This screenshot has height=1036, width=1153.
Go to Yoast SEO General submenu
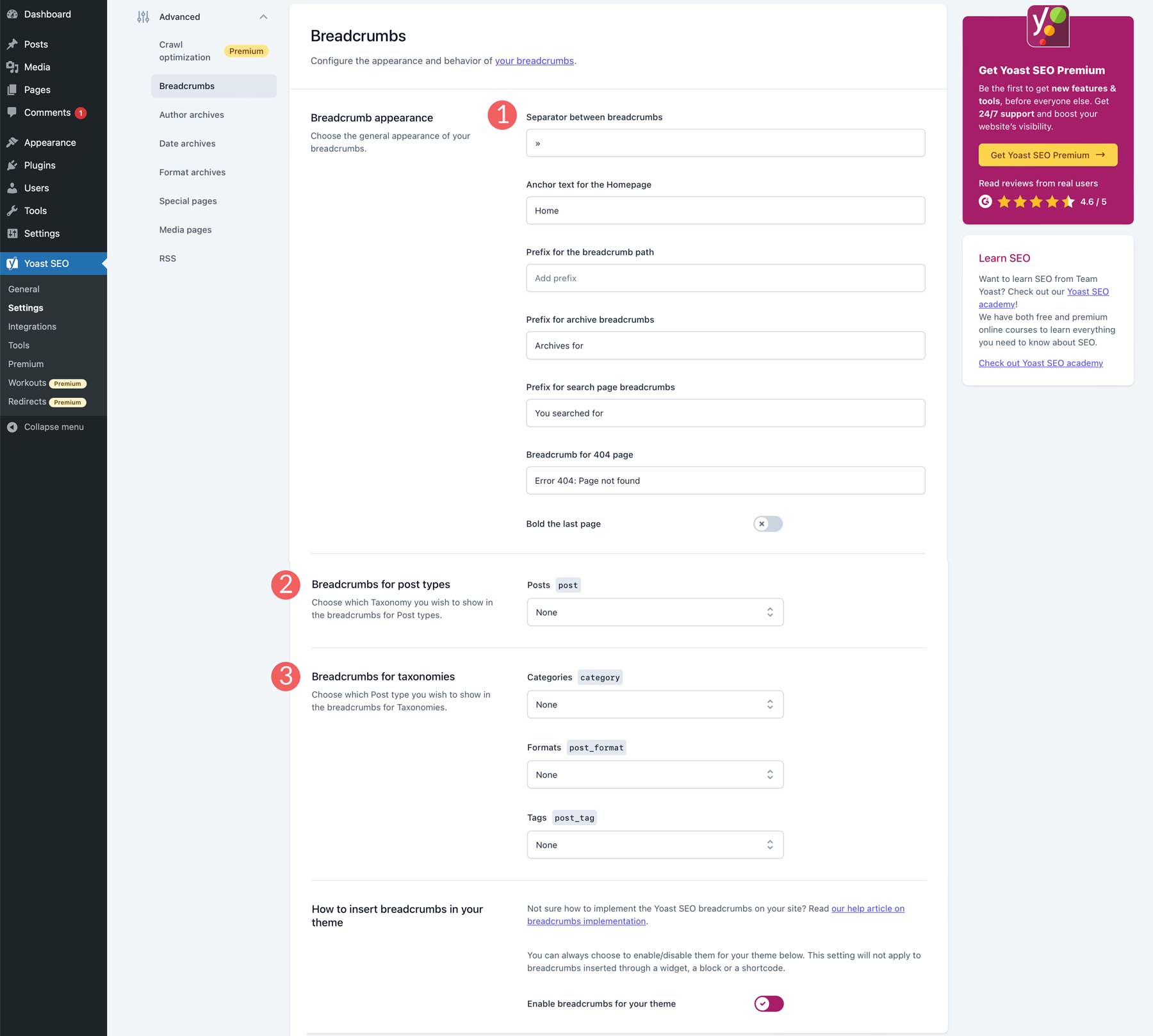point(24,290)
